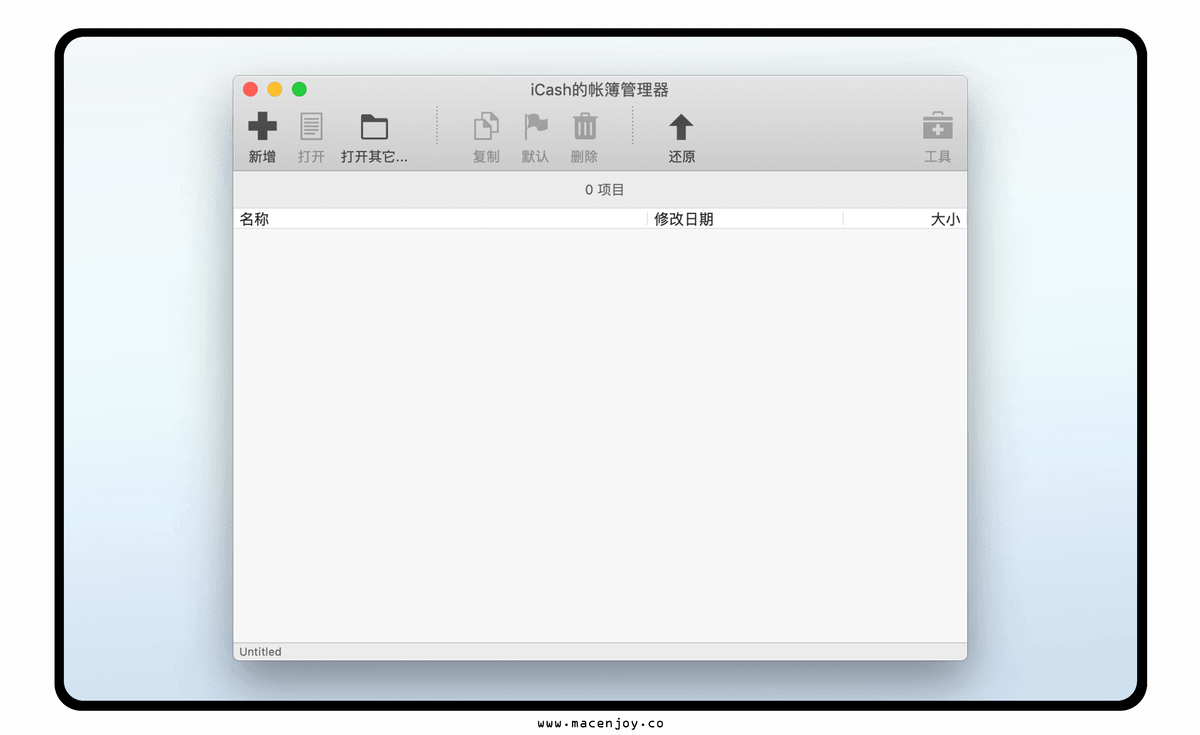This screenshot has width=1200, height=735.
Task: Sort by the 修改日期 column header
Action: pyautogui.click(x=746, y=219)
